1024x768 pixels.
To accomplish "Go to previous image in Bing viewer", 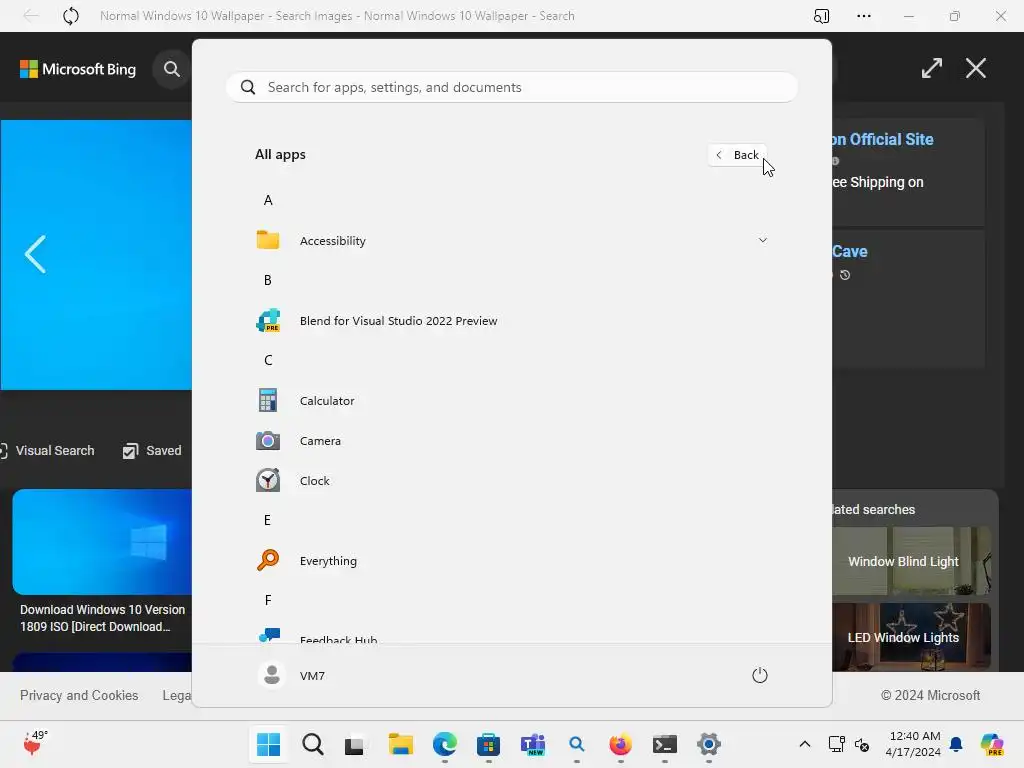I will tap(35, 254).
